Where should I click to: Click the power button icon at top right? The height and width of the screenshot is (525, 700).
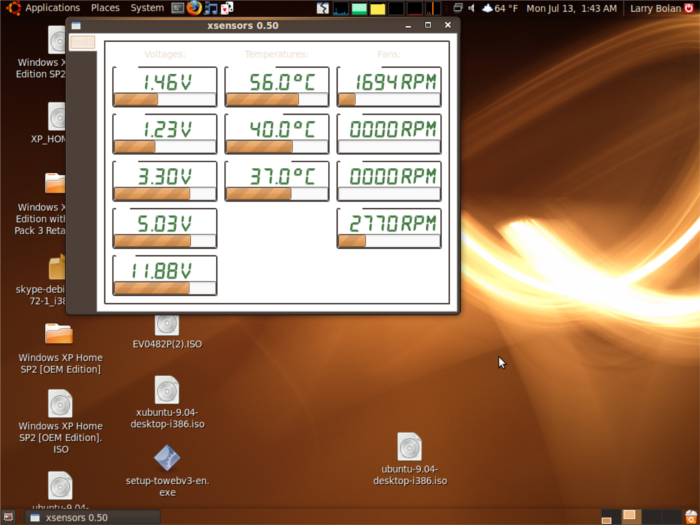pos(691,8)
